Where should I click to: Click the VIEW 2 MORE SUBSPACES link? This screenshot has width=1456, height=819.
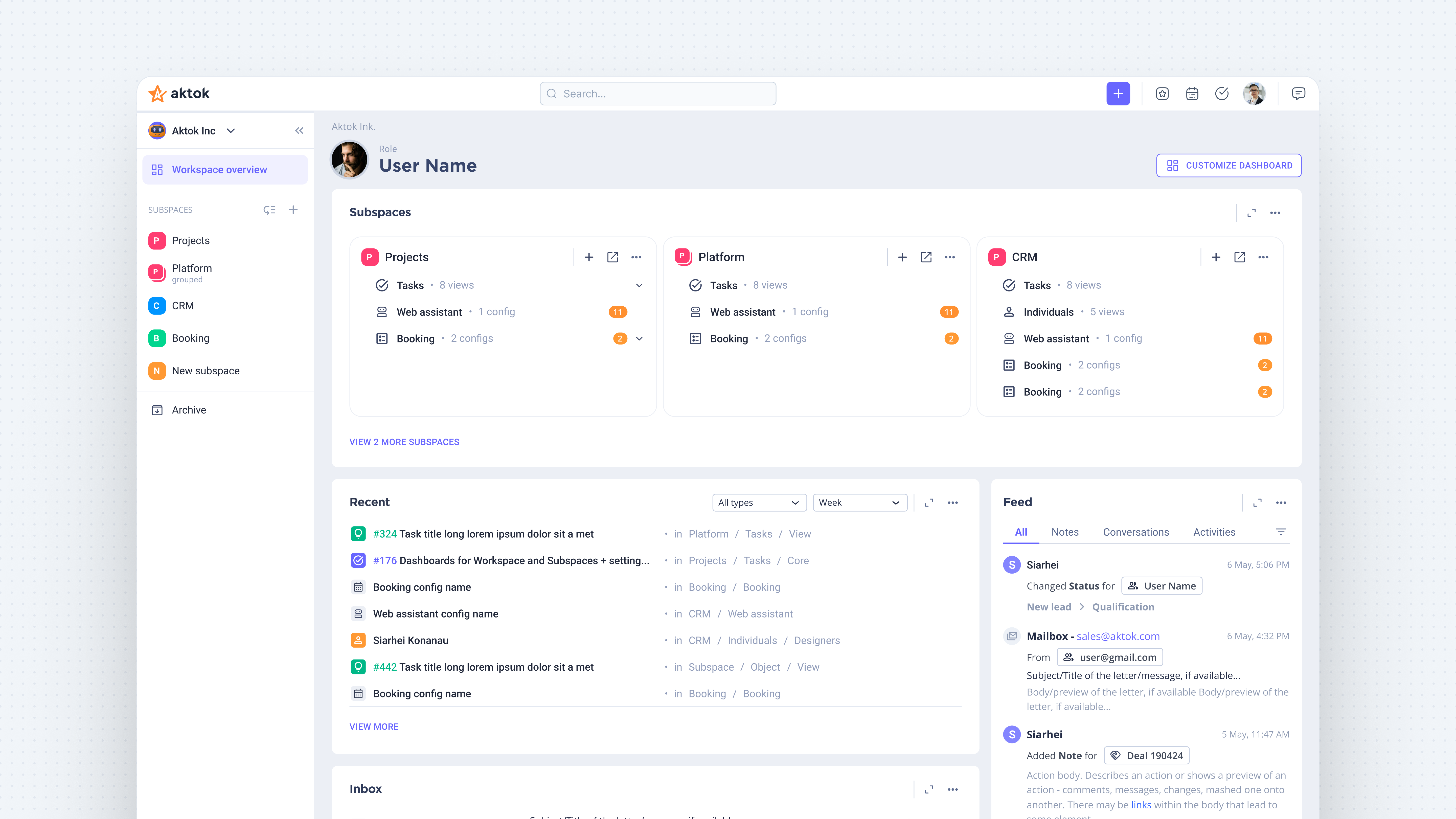(404, 442)
